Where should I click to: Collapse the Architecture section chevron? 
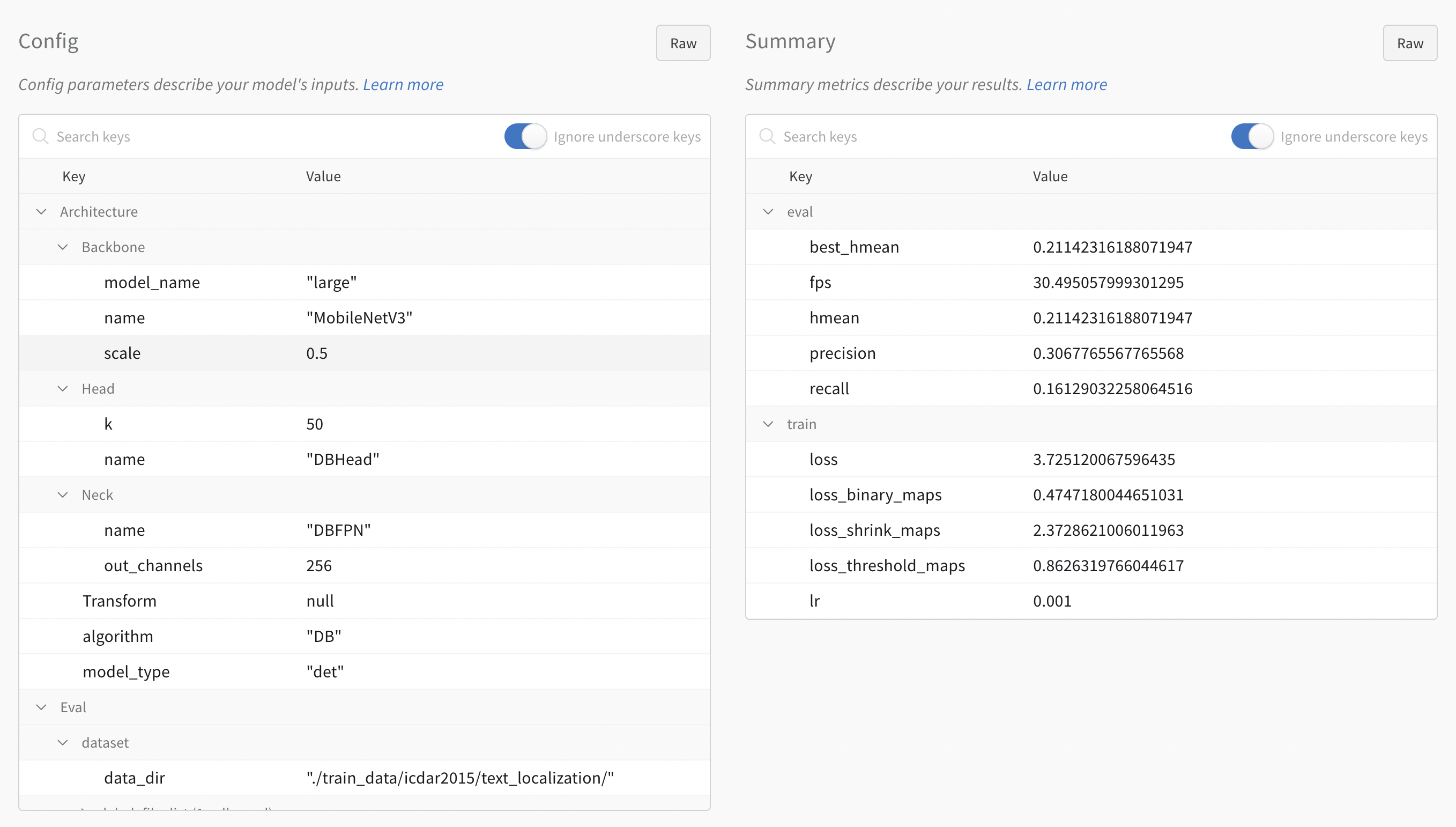(x=40, y=211)
